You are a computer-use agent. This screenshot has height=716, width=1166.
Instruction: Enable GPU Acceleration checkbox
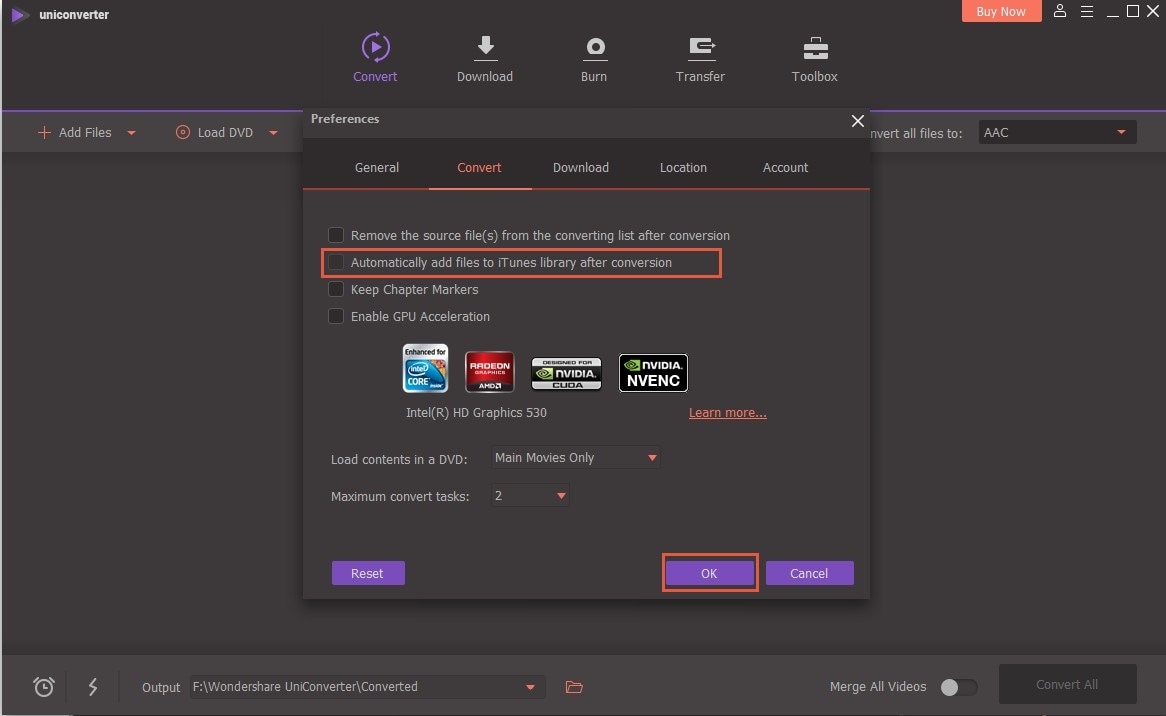(336, 316)
